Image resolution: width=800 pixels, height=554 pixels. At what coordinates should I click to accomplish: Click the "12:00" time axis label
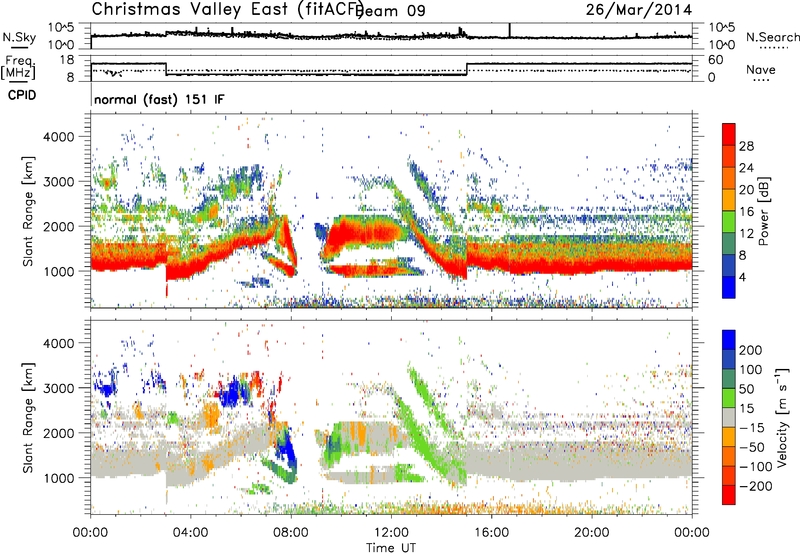tap(391, 533)
